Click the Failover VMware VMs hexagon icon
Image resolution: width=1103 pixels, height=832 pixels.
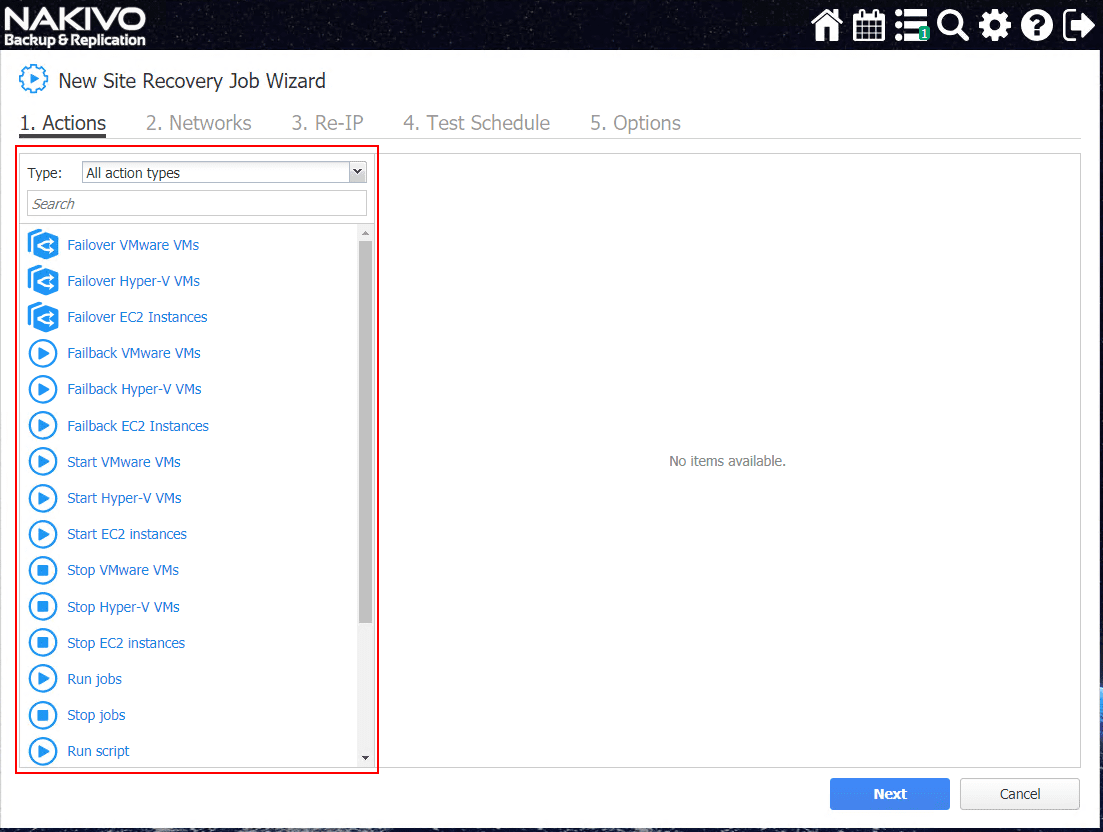[x=43, y=244]
